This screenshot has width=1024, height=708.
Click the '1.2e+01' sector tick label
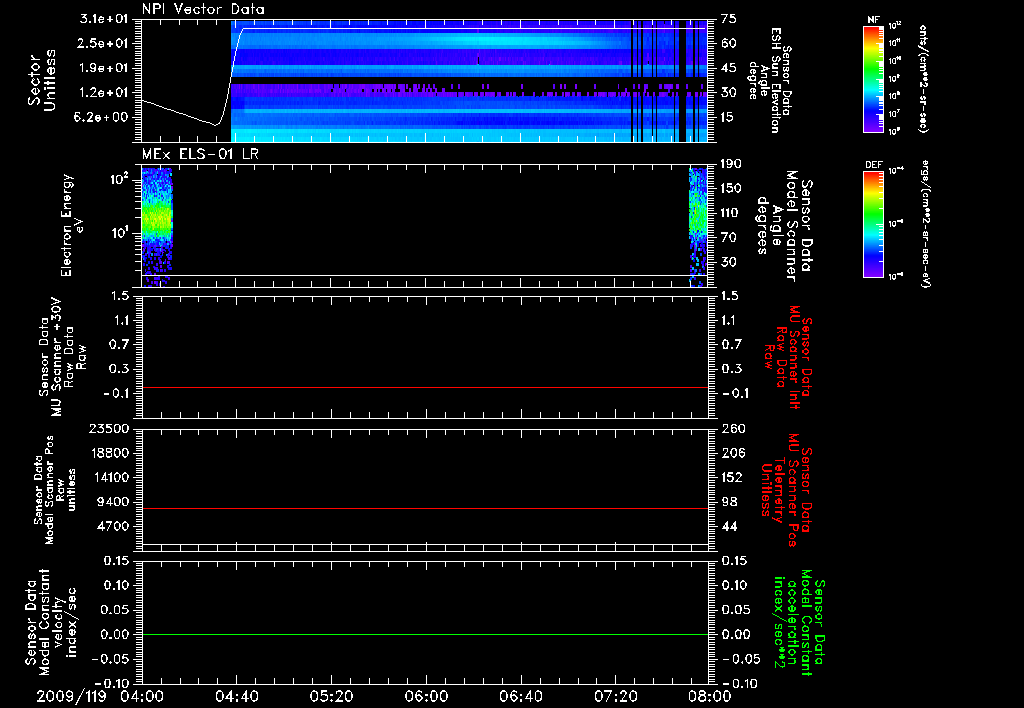[x=106, y=92]
